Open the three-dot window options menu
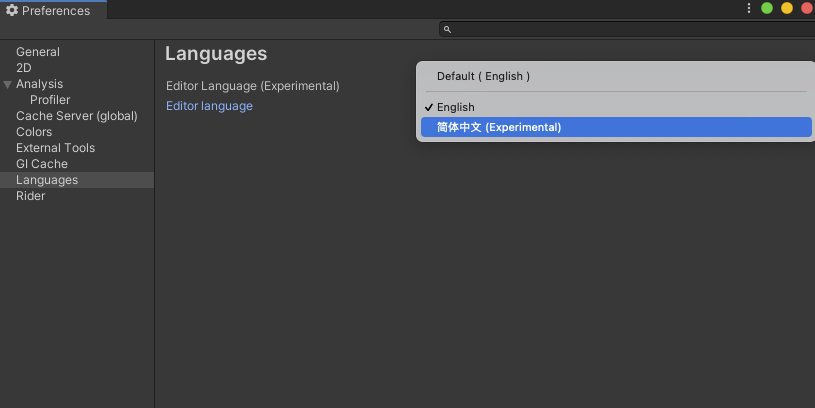 tap(748, 8)
